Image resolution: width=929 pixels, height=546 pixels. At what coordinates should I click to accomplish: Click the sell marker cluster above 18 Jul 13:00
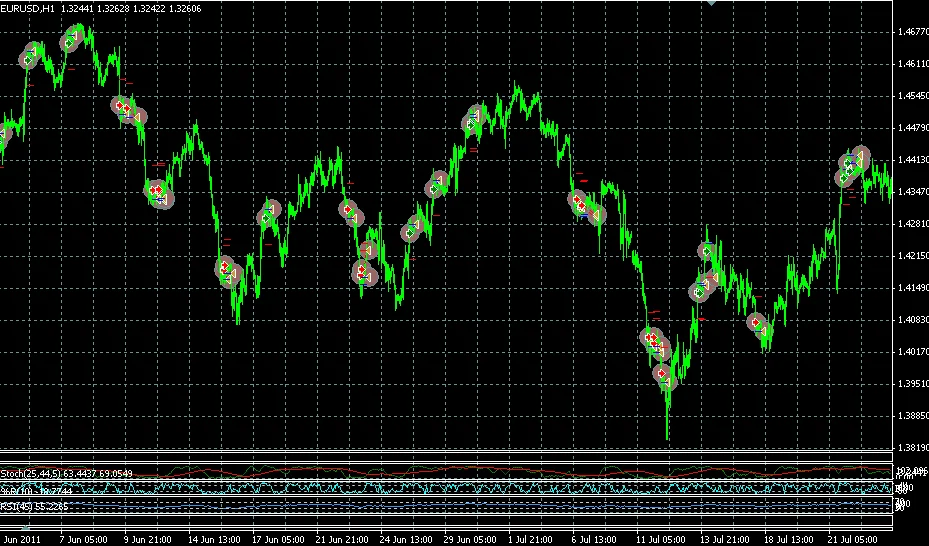pyautogui.click(x=758, y=325)
